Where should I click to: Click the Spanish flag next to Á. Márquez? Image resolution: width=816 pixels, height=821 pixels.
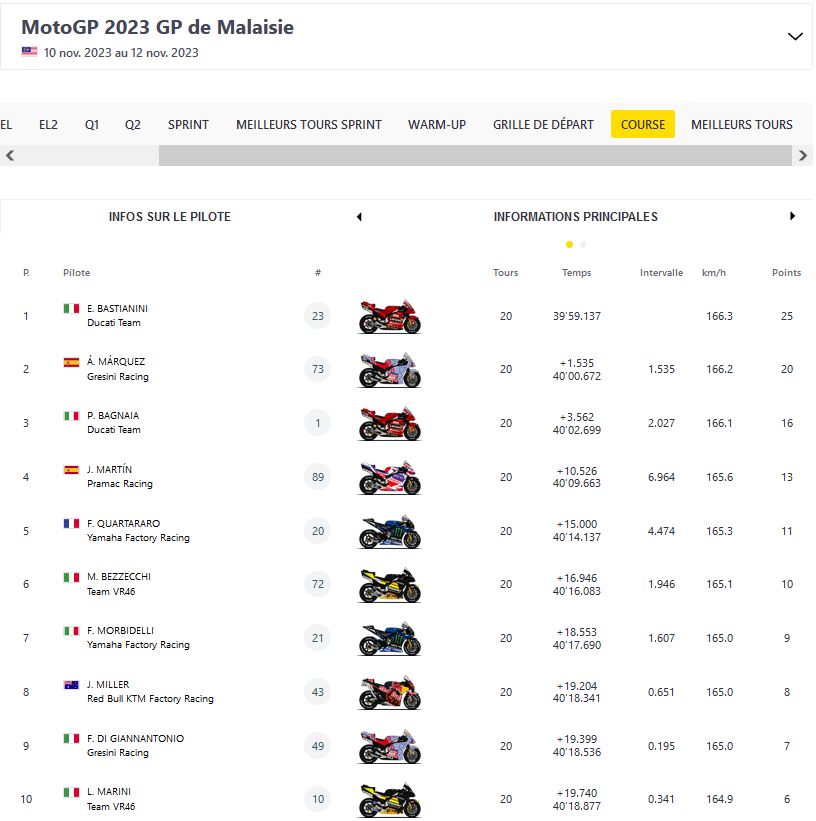point(71,363)
